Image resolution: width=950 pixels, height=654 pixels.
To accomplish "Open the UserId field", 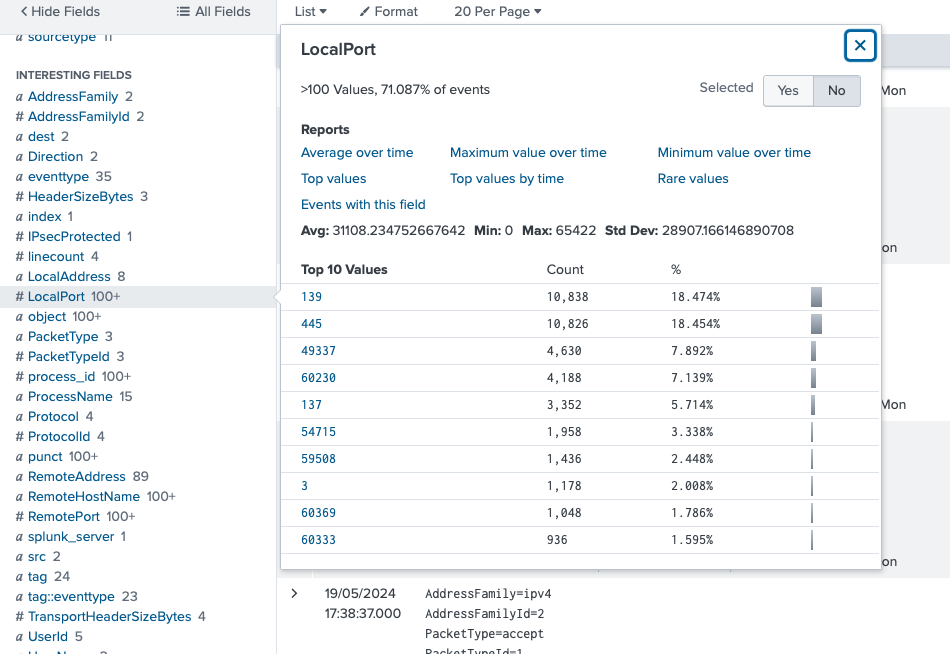I will coord(48,636).
